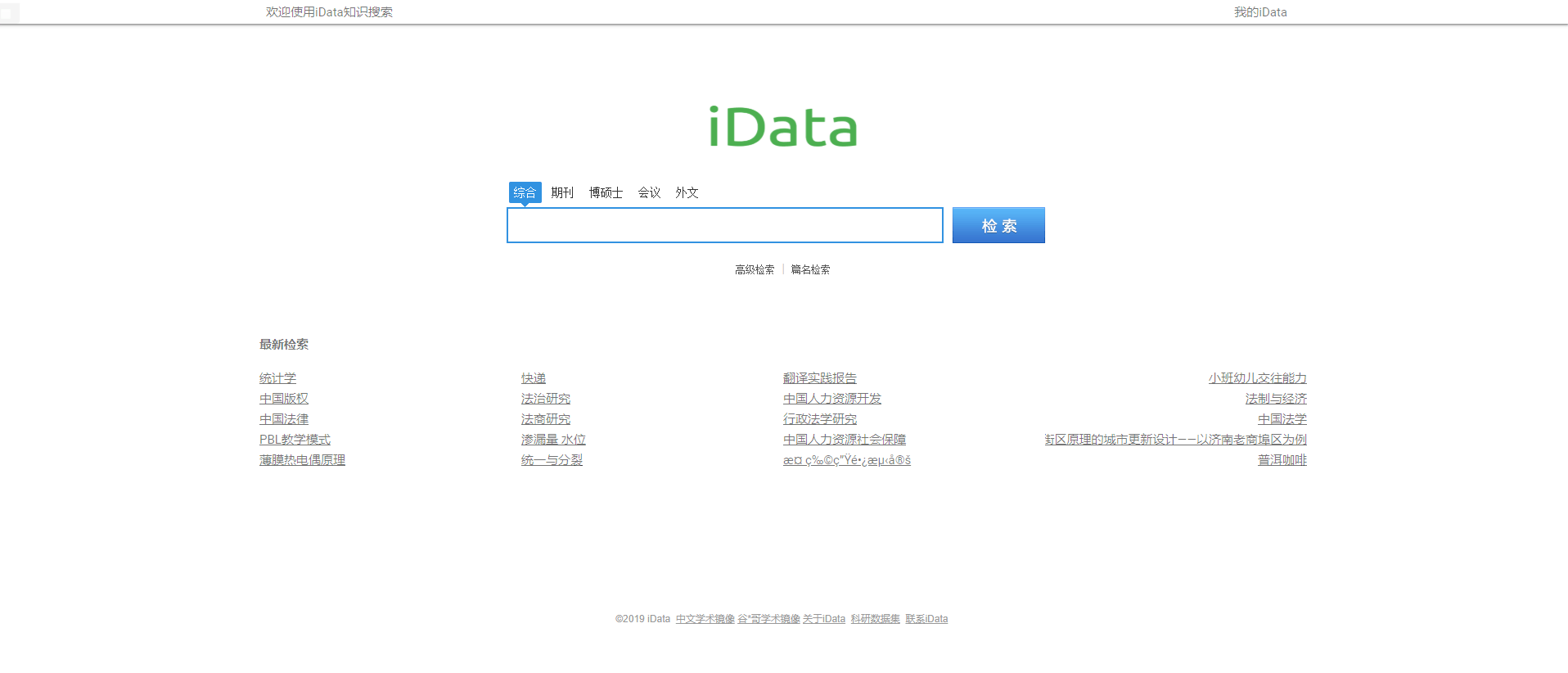Open the 翻译实践报告 recent search
1568x673 pixels.
pyautogui.click(x=819, y=378)
